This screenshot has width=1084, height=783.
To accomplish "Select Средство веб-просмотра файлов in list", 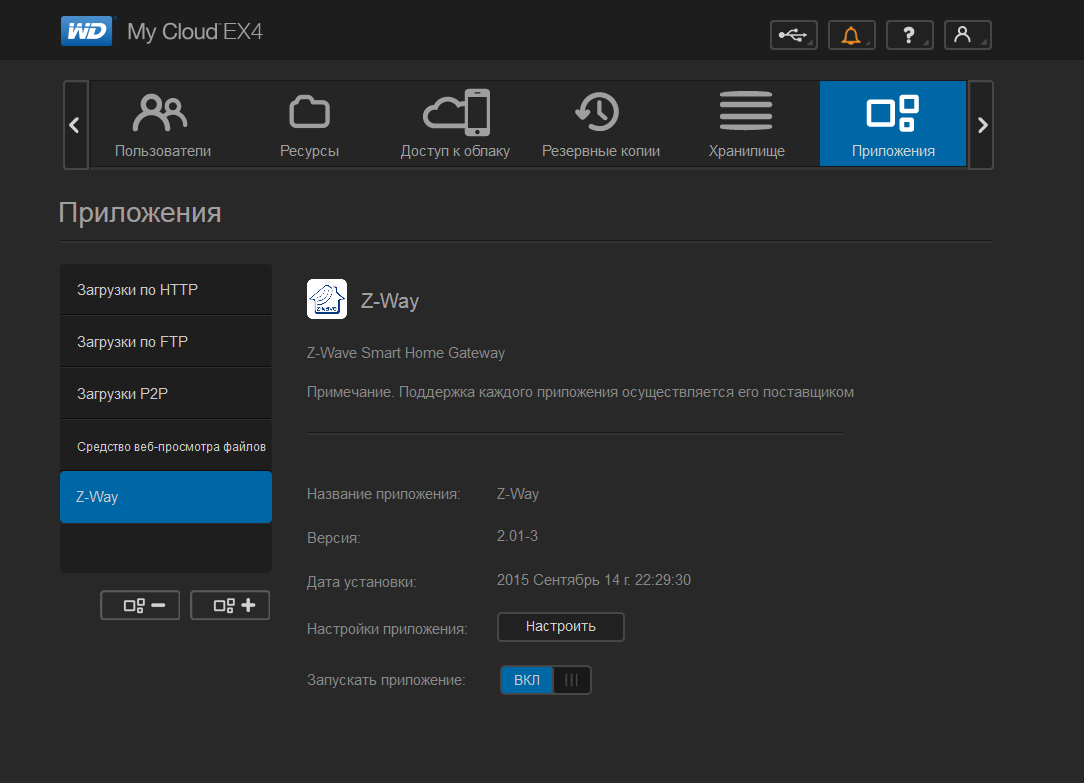I will [166, 446].
